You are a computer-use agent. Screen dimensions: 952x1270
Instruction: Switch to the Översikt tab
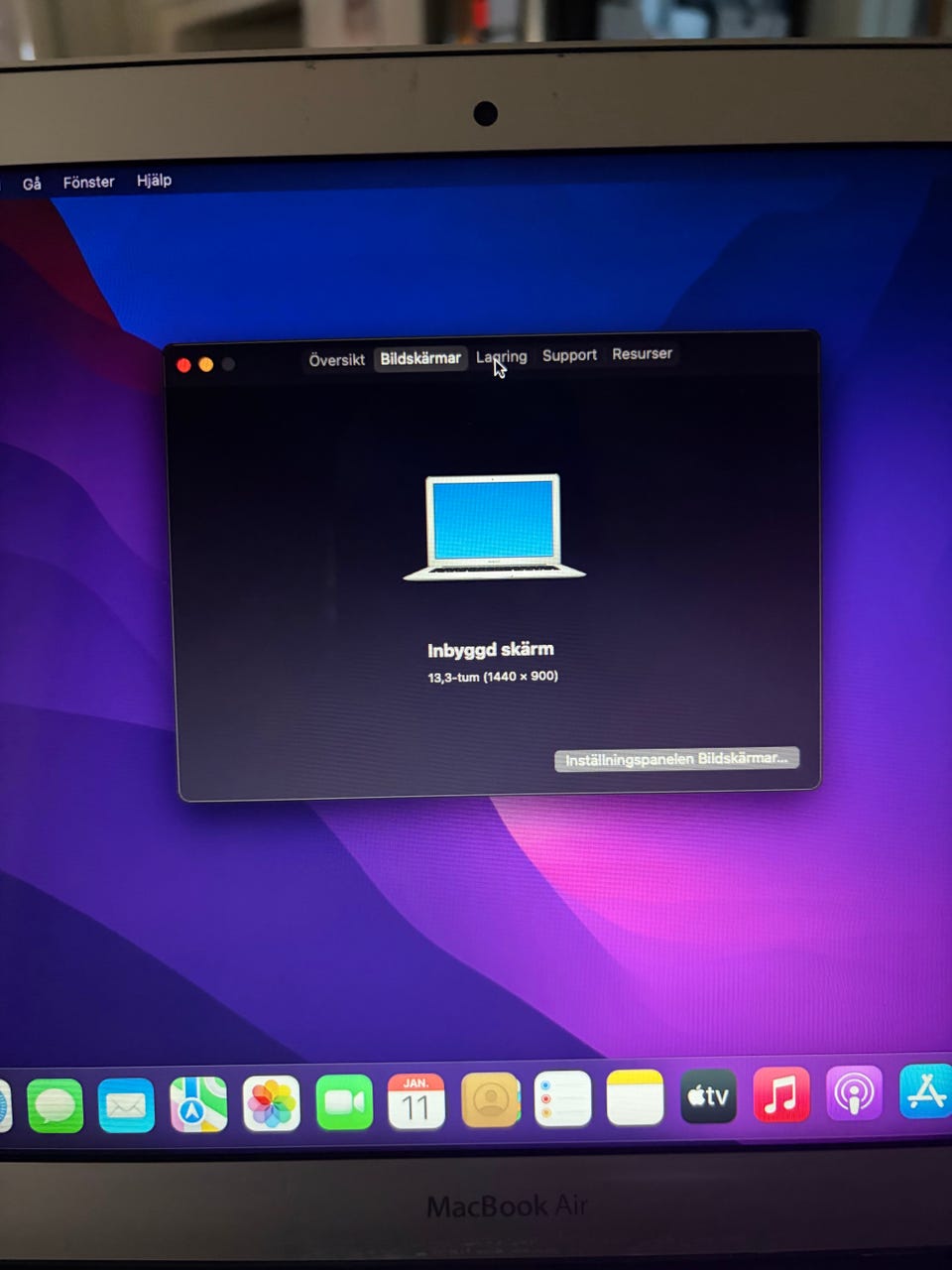click(336, 360)
